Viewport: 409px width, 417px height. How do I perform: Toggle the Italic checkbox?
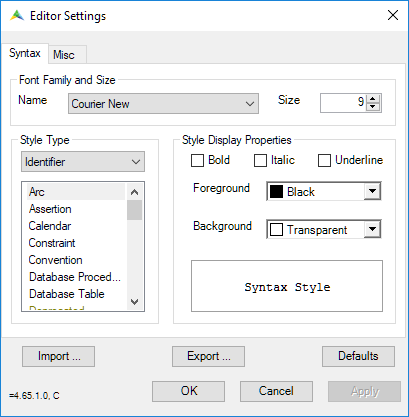260,160
